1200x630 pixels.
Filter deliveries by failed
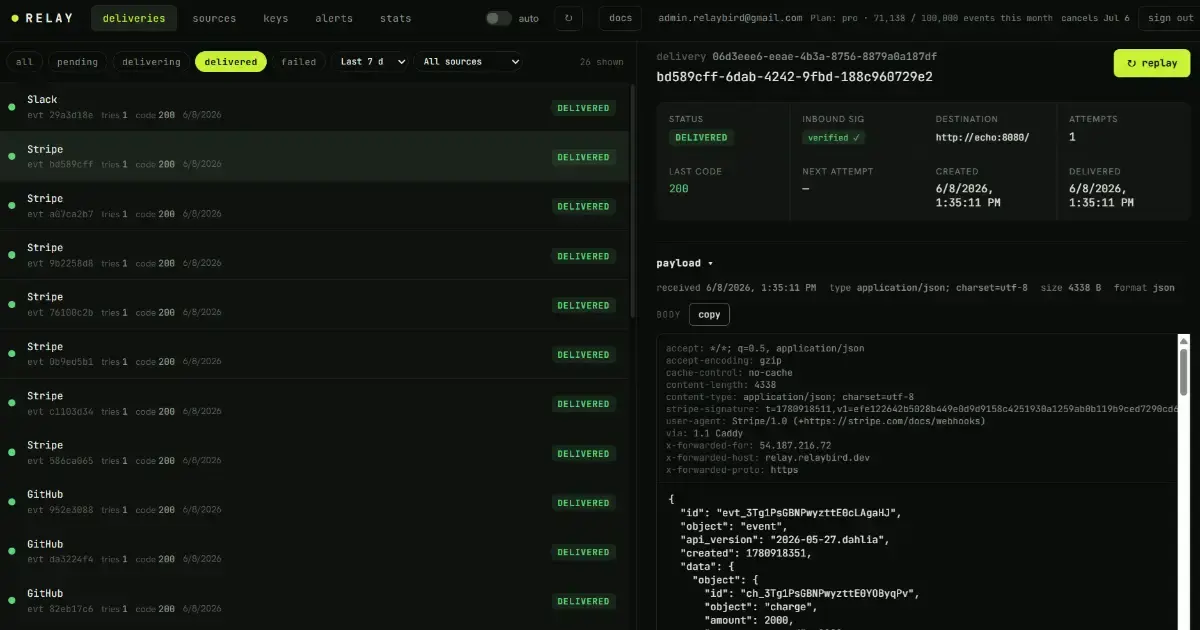click(x=299, y=62)
